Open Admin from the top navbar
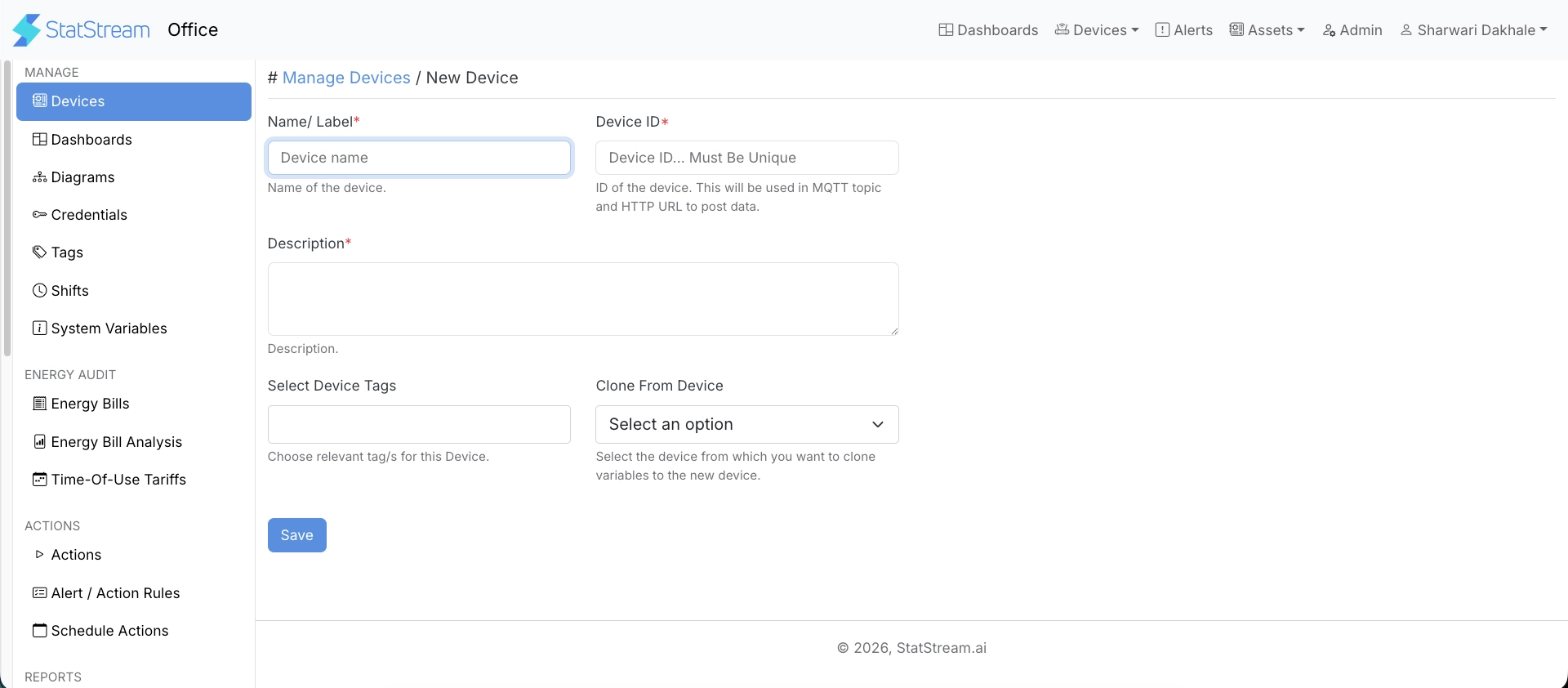 pyautogui.click(x=1352, y=30)
